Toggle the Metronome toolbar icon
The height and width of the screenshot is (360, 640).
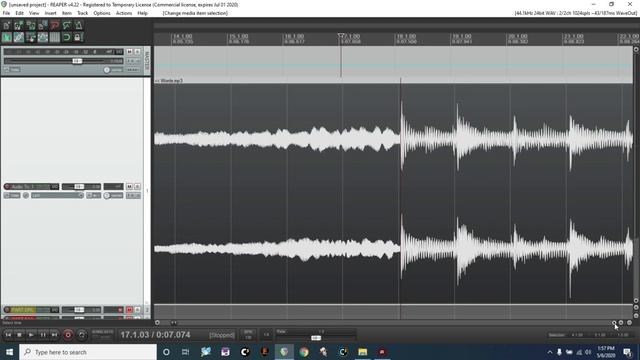pyautogui.click(x=78, y=25)
